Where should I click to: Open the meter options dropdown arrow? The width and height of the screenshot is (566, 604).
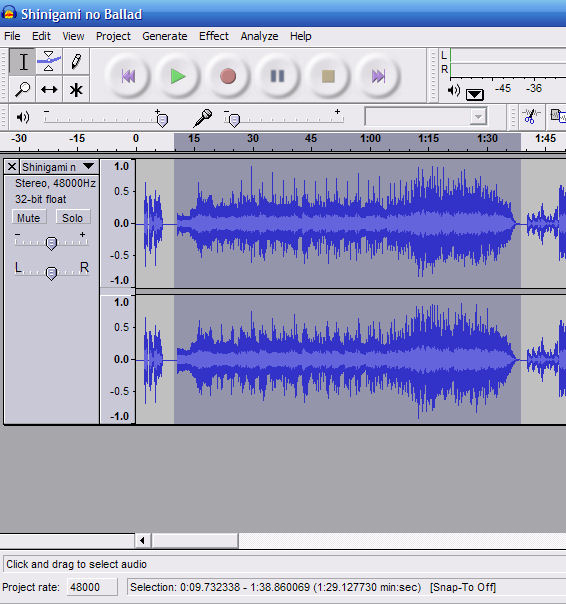tap(475, 94)
